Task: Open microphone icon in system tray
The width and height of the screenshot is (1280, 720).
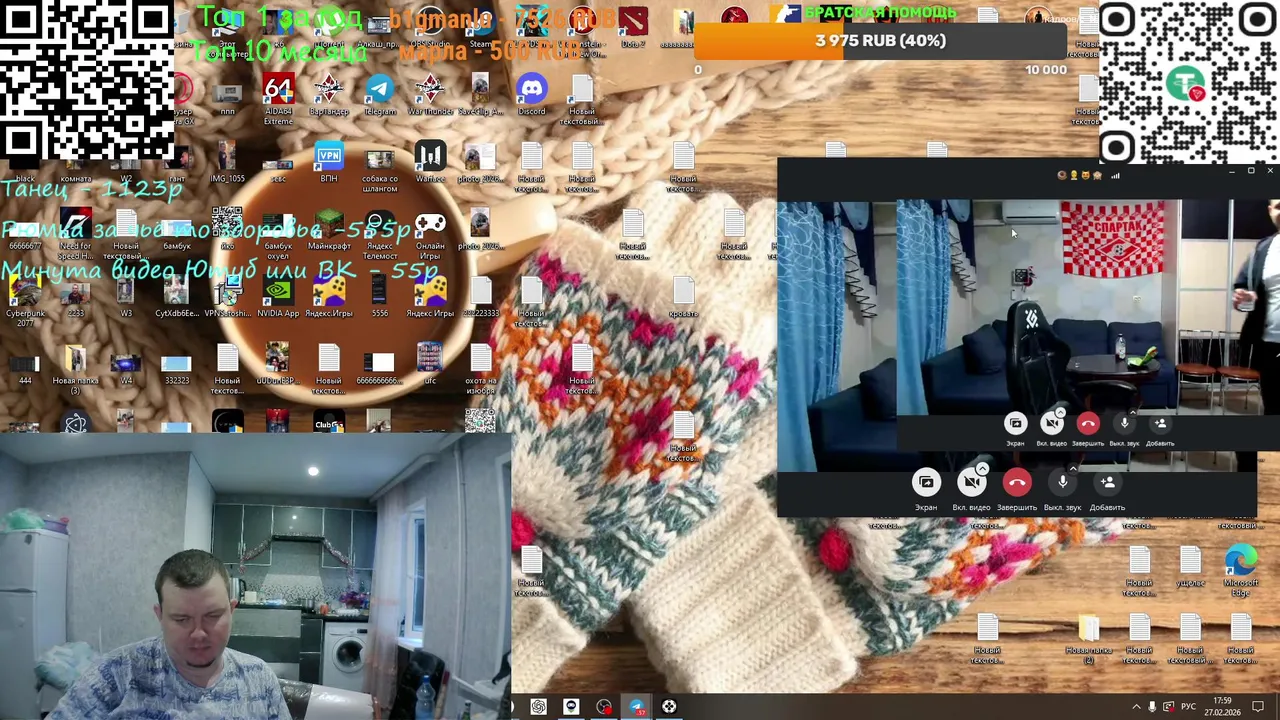Action: 1152,707
